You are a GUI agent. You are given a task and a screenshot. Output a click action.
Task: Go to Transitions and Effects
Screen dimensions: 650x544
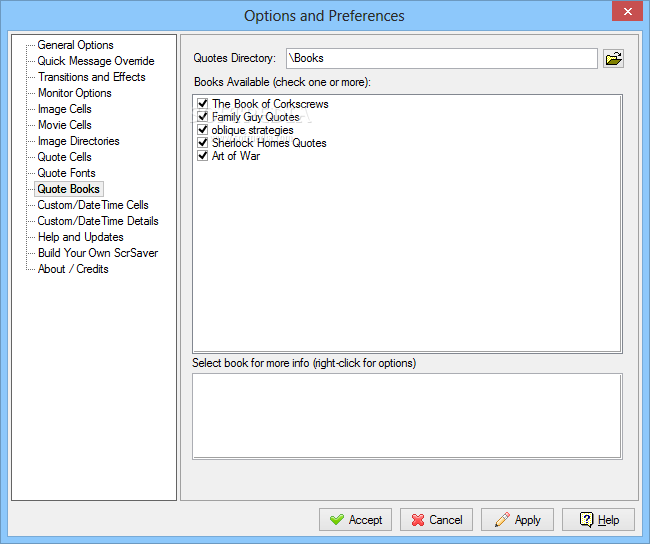(x=92, y=77)
